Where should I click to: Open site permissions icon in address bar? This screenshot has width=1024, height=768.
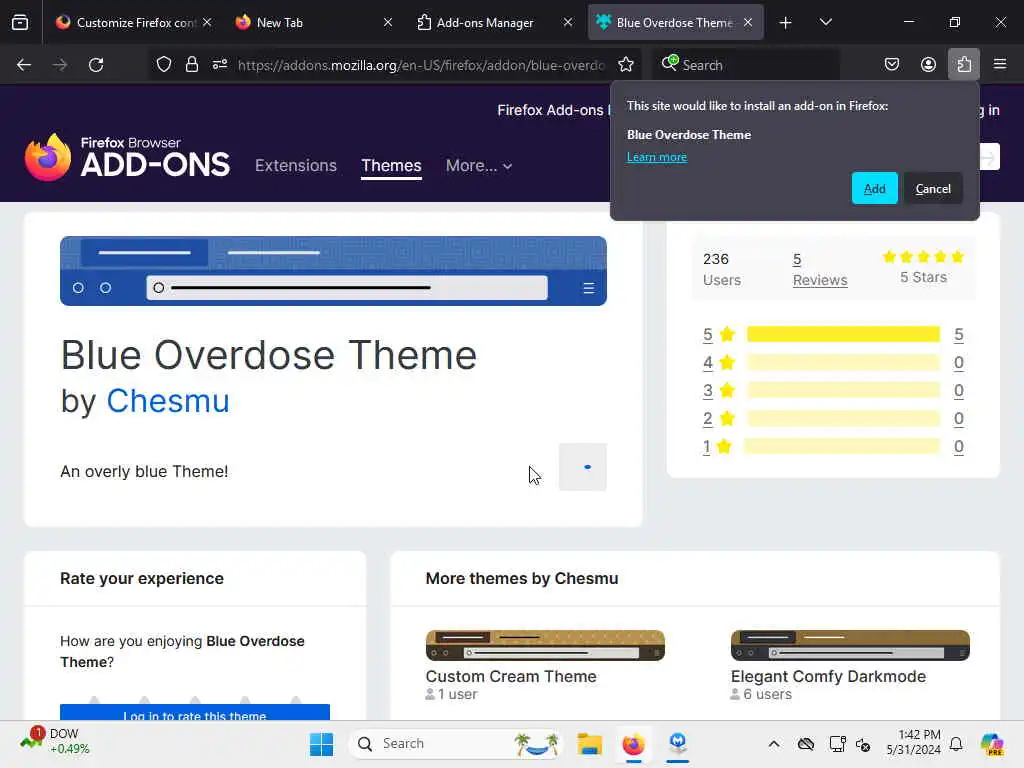tap(219, 64)
